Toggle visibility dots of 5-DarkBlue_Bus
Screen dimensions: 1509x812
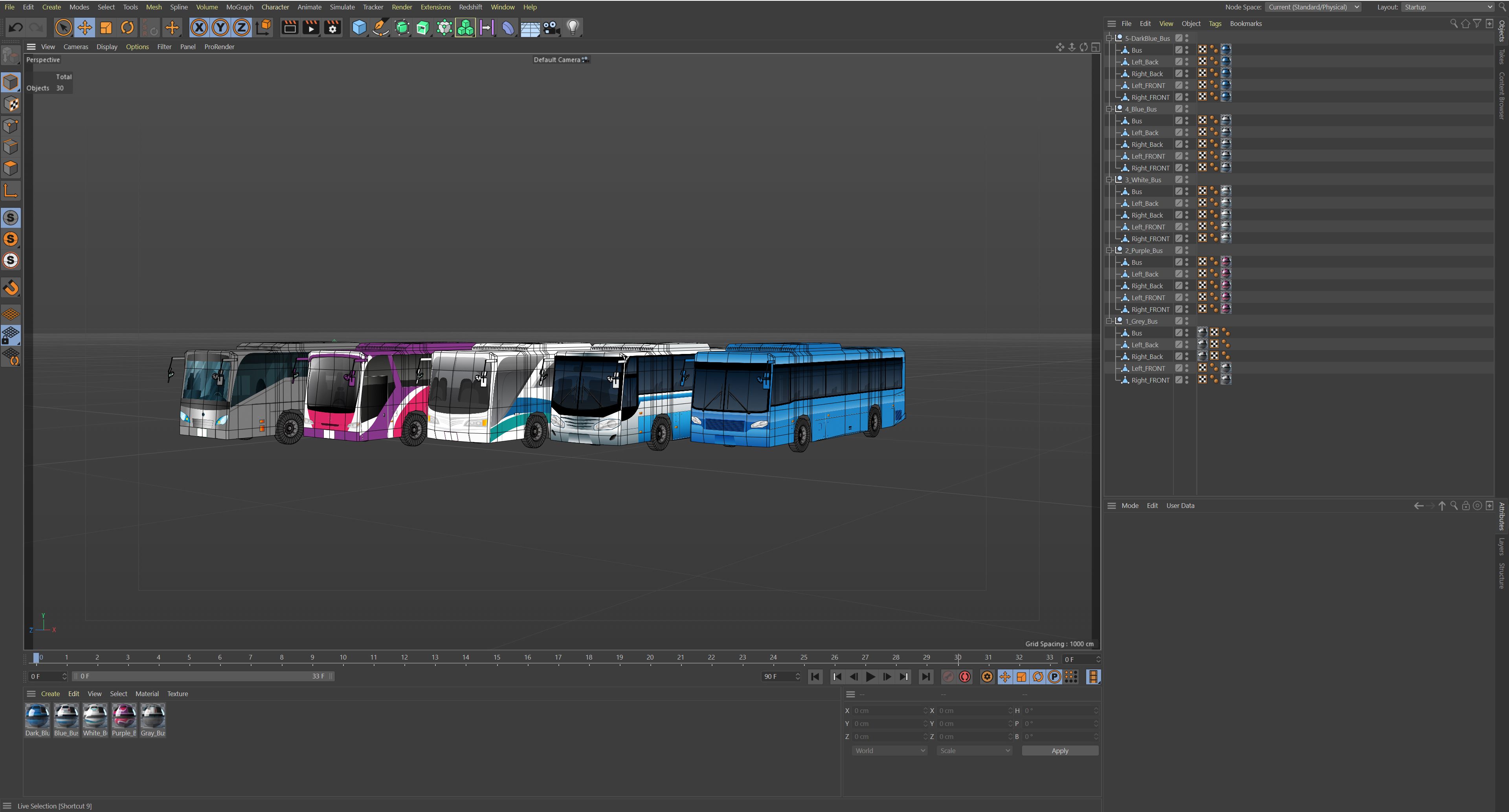pyautogui.click(x=1187, y=38)
